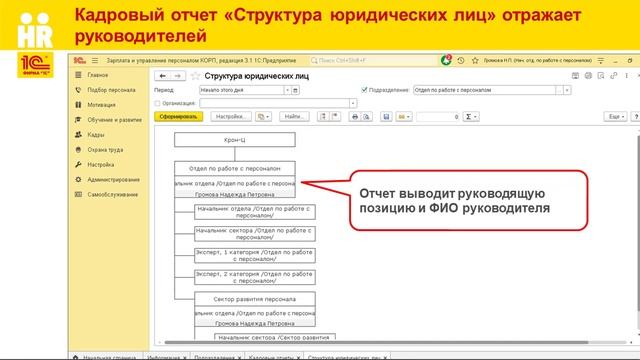
Task: Go forward with the right arrow
Action: (178, 76)
